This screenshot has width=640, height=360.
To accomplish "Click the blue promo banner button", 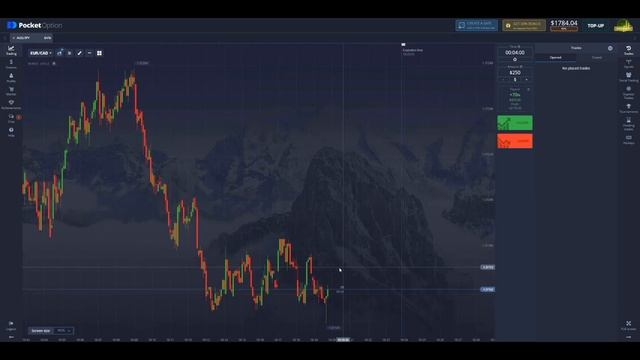I will (x=476, y=25).
